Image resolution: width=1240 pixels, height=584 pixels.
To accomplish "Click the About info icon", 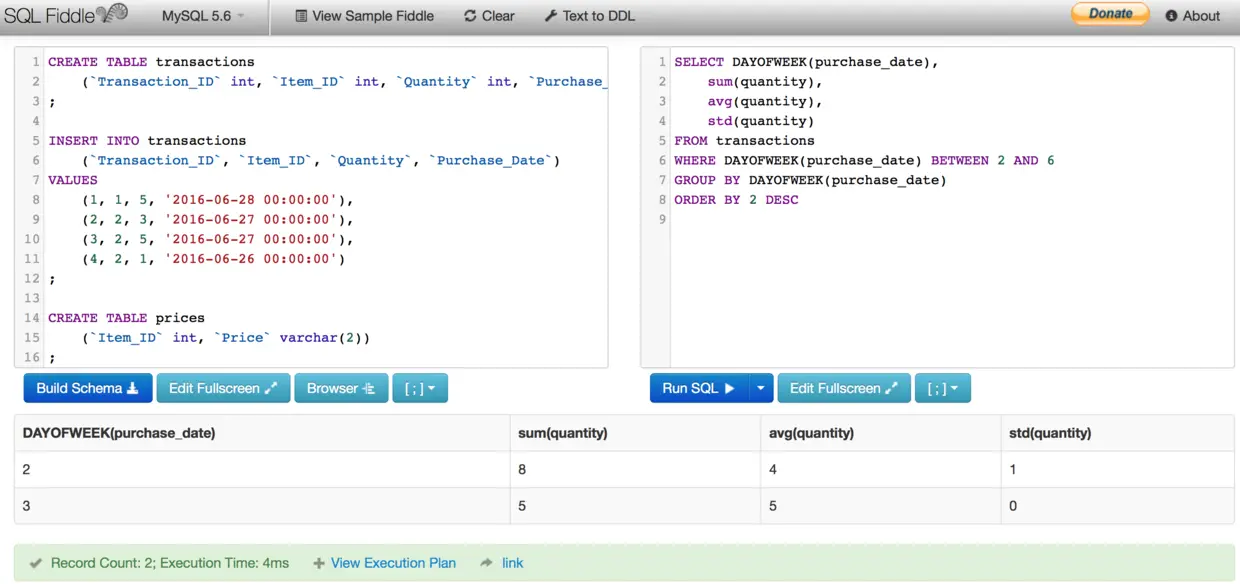I will click(x=1172, y=15).
